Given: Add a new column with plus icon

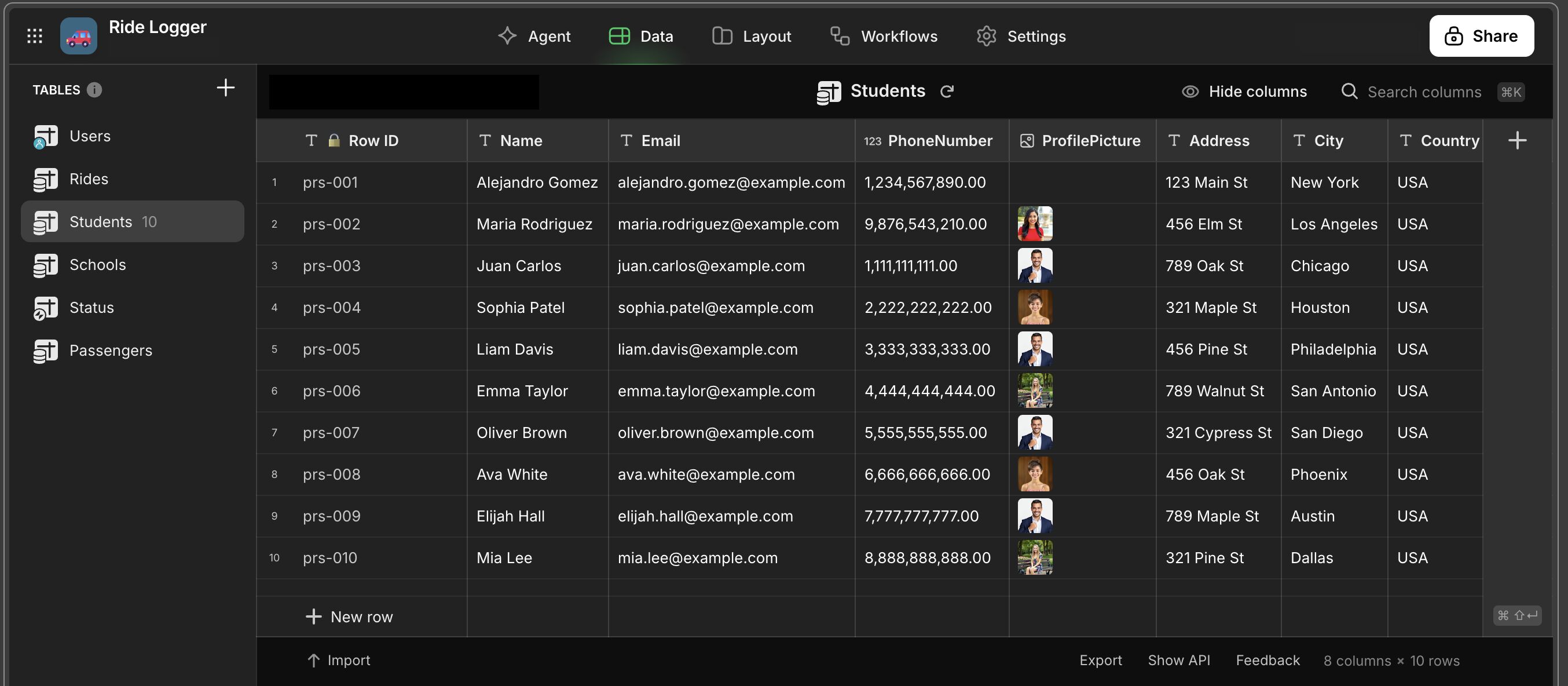Looking at the screenshot, I should [x=1517, y=141].
